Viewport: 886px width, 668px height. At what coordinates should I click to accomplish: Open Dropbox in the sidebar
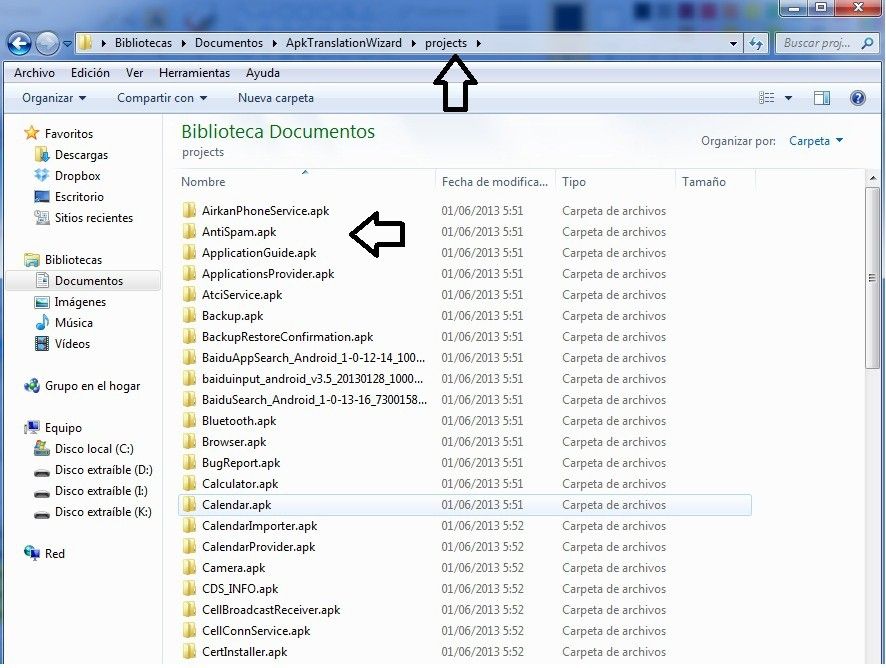77,176
